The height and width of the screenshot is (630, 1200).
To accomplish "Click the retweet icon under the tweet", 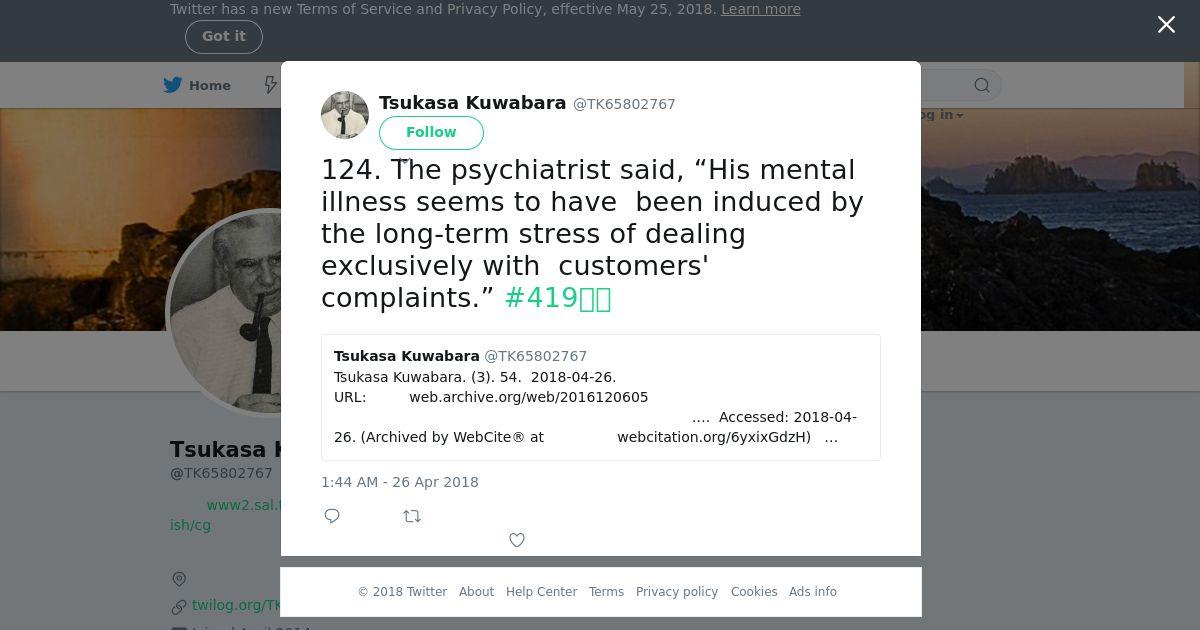I will coord(412,516).
